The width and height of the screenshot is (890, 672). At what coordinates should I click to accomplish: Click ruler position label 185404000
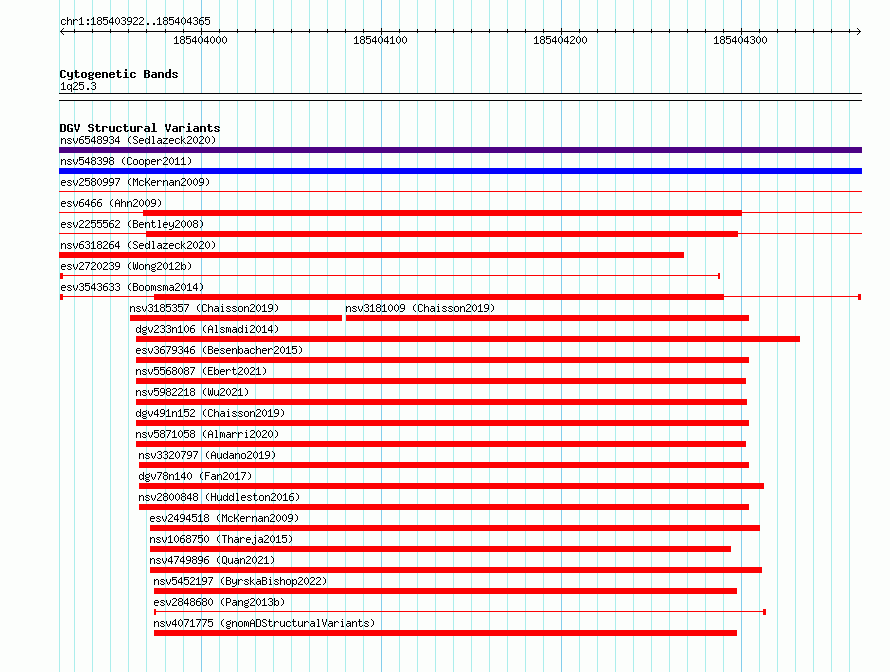[x=200, y=40]
